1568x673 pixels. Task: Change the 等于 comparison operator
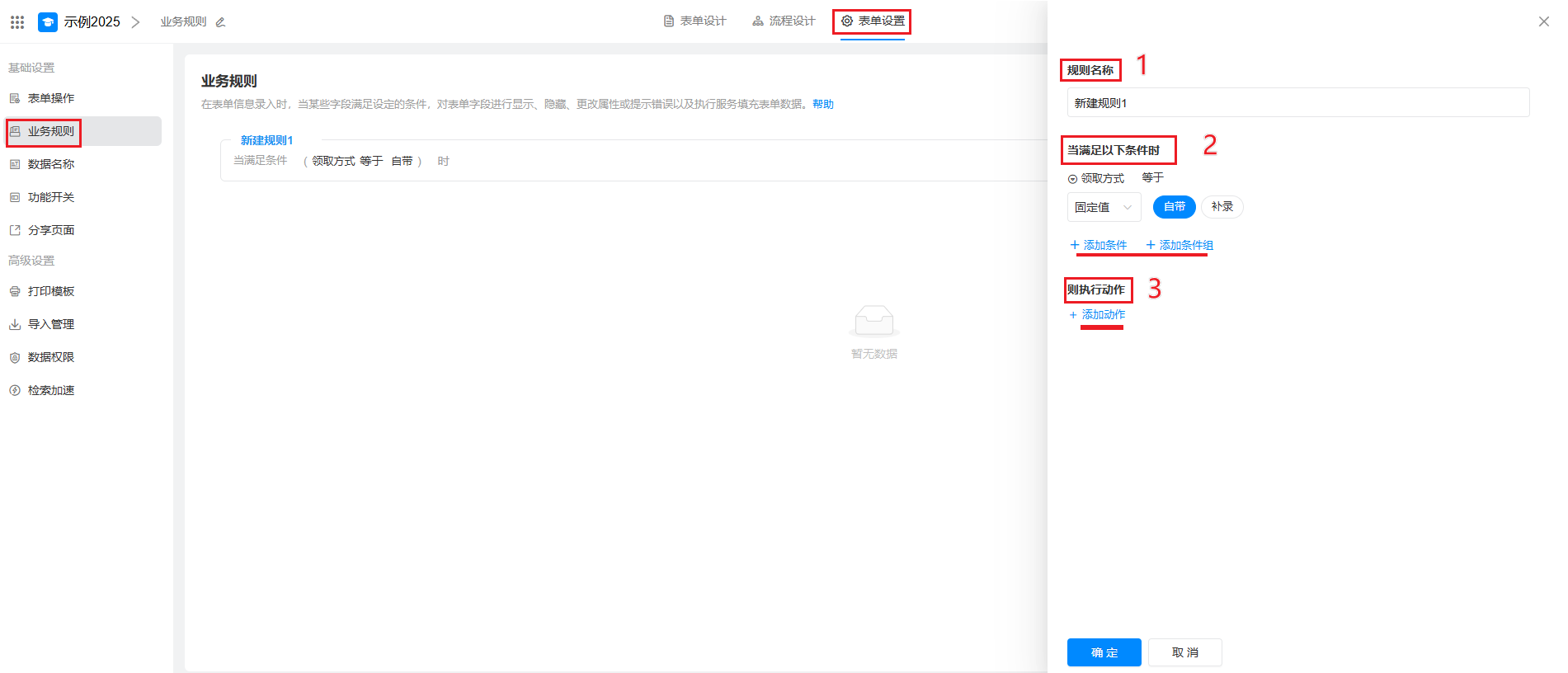(1152, 178)
